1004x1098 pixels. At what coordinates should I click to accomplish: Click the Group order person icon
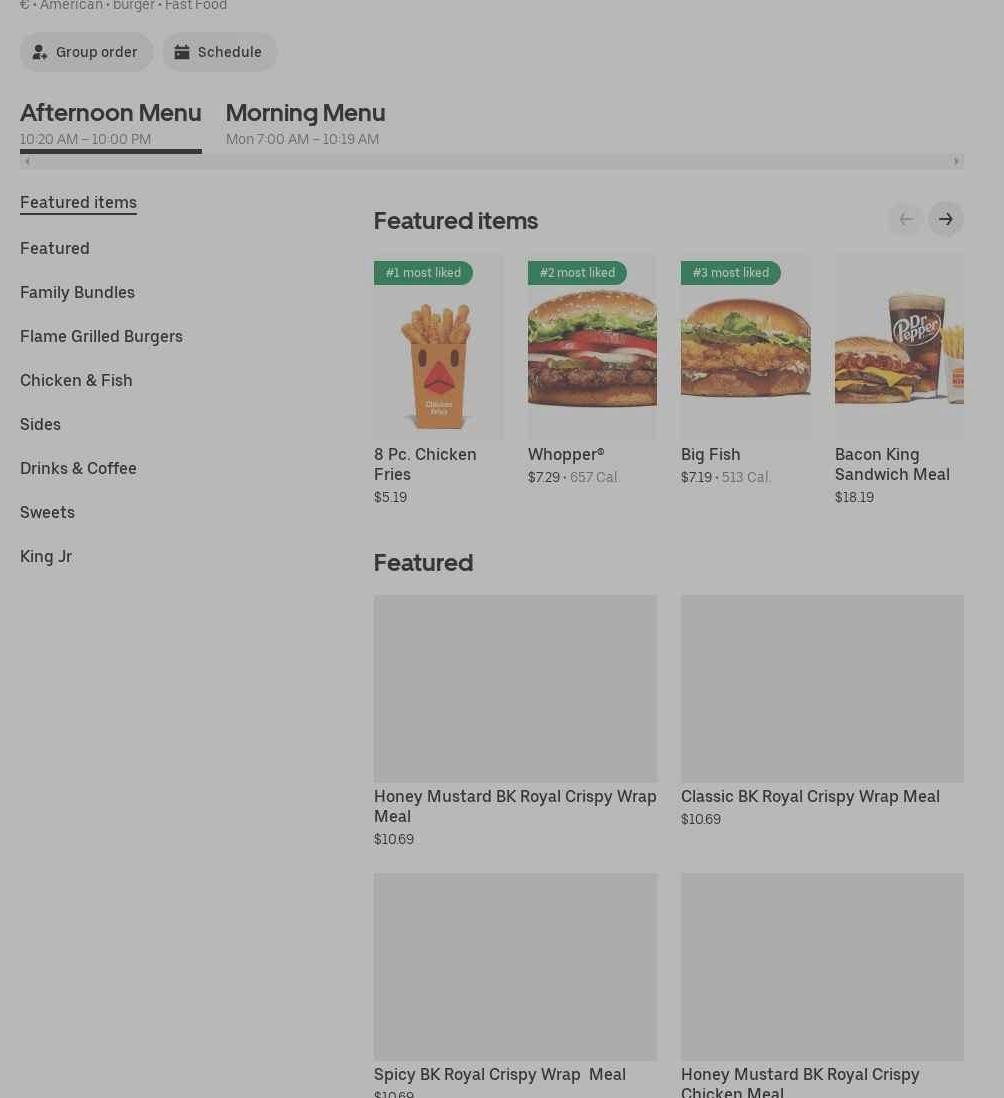pyautogui.click(x=40, y=52)
